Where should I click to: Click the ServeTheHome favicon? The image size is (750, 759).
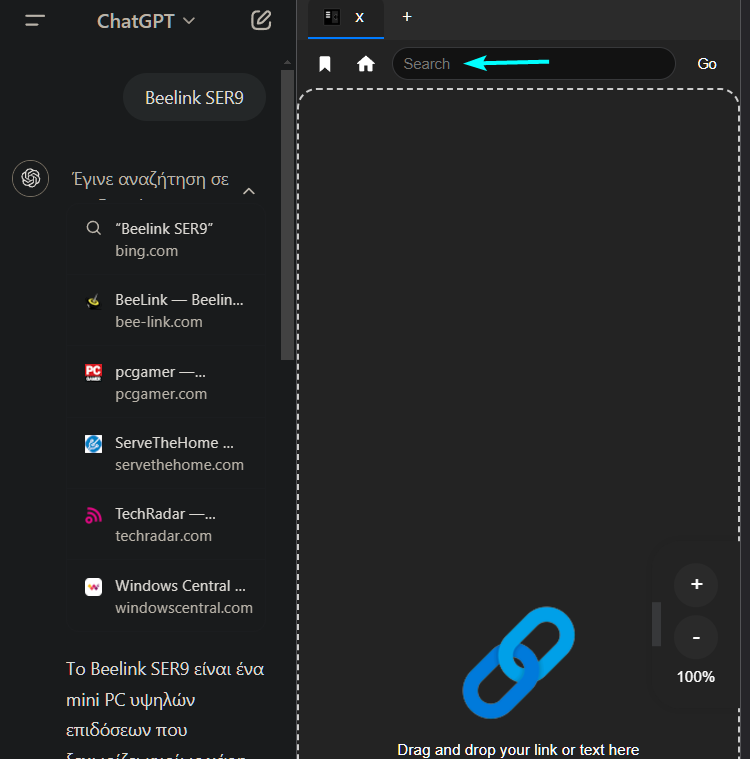[93, 443]
